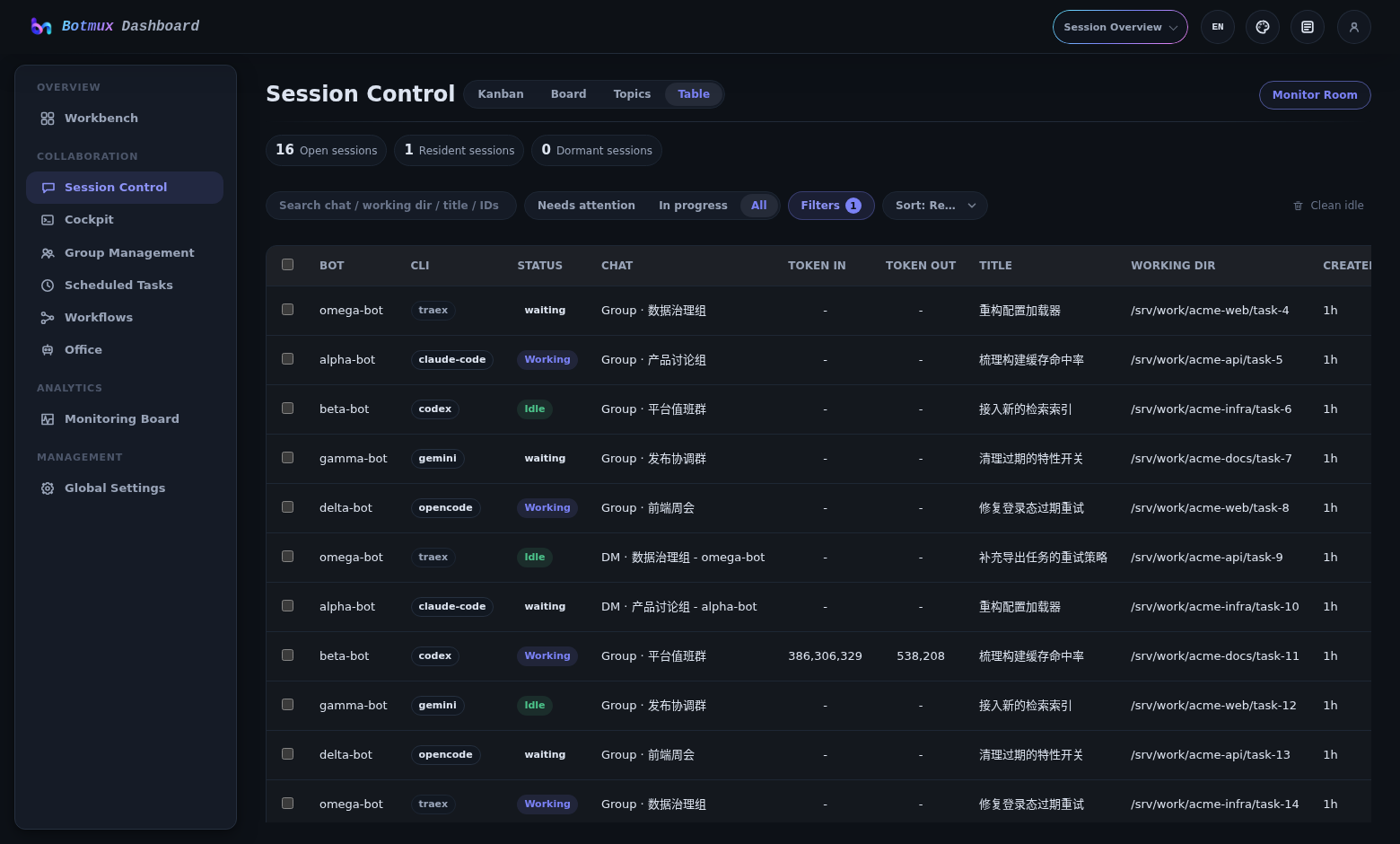Open the Sort dropdown
This screenshot has height=844, width=1400.
[935, 206]
